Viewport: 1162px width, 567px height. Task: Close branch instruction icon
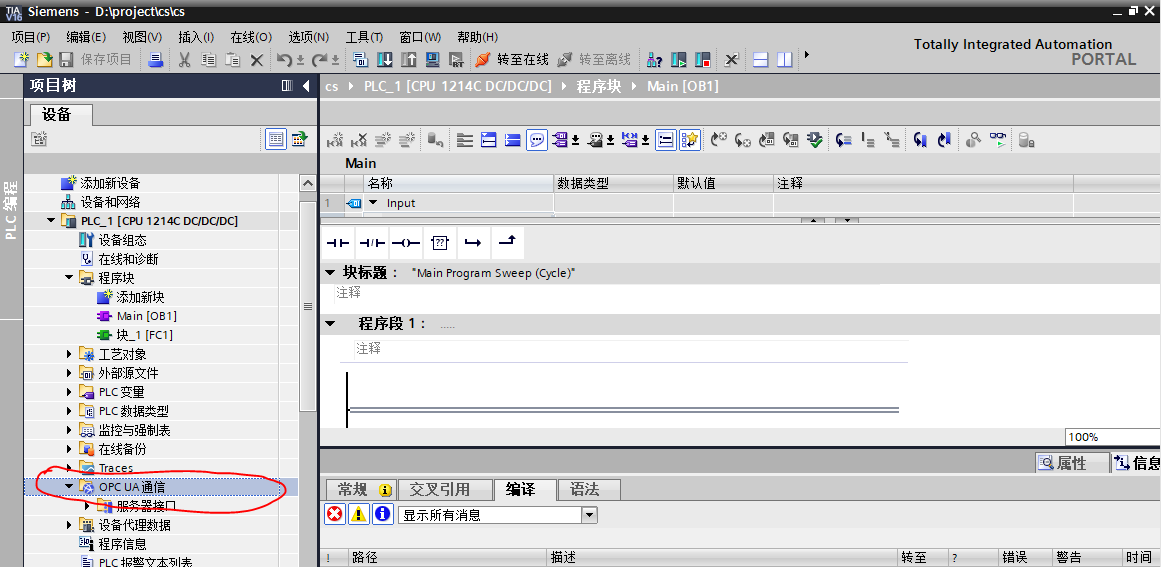tap(507, 243)
